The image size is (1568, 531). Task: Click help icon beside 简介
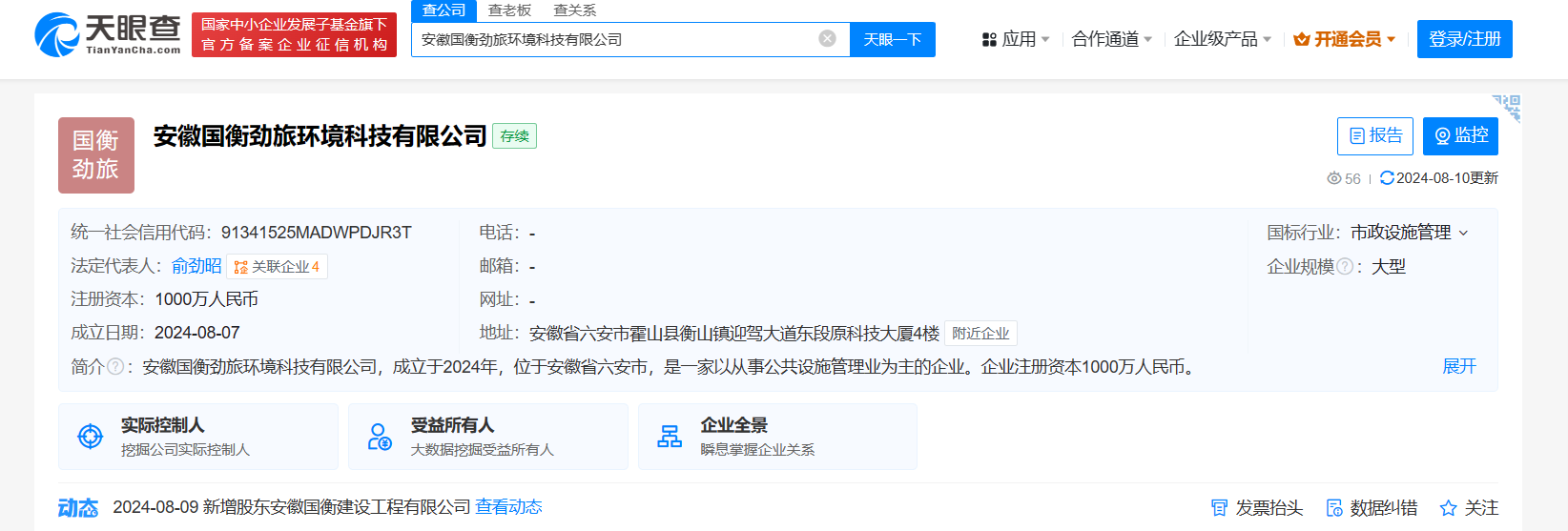tap(115, 367)
